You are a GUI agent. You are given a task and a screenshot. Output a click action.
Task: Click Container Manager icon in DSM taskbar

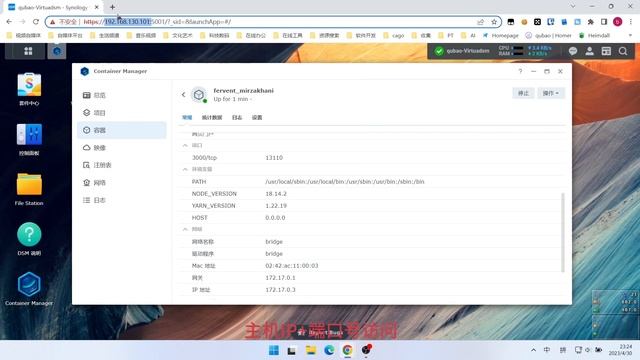pyautogui.click(x=57, y=51)
